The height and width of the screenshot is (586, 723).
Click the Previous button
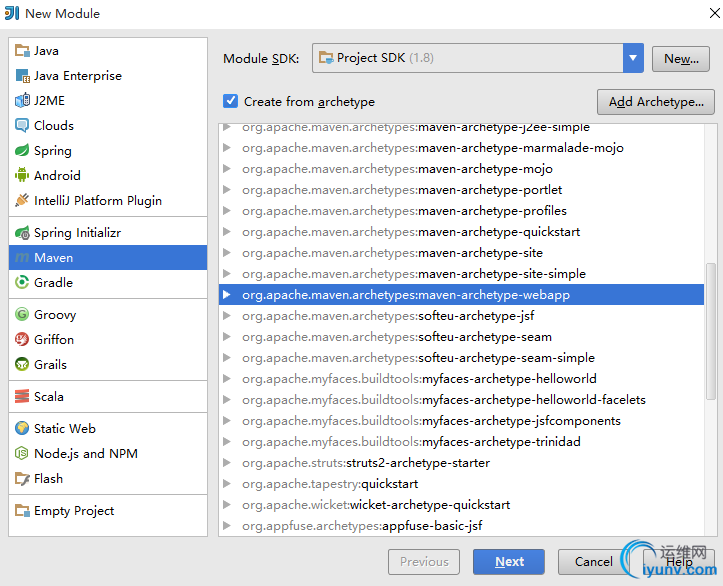pyautogui.click(x=424, y=562)
